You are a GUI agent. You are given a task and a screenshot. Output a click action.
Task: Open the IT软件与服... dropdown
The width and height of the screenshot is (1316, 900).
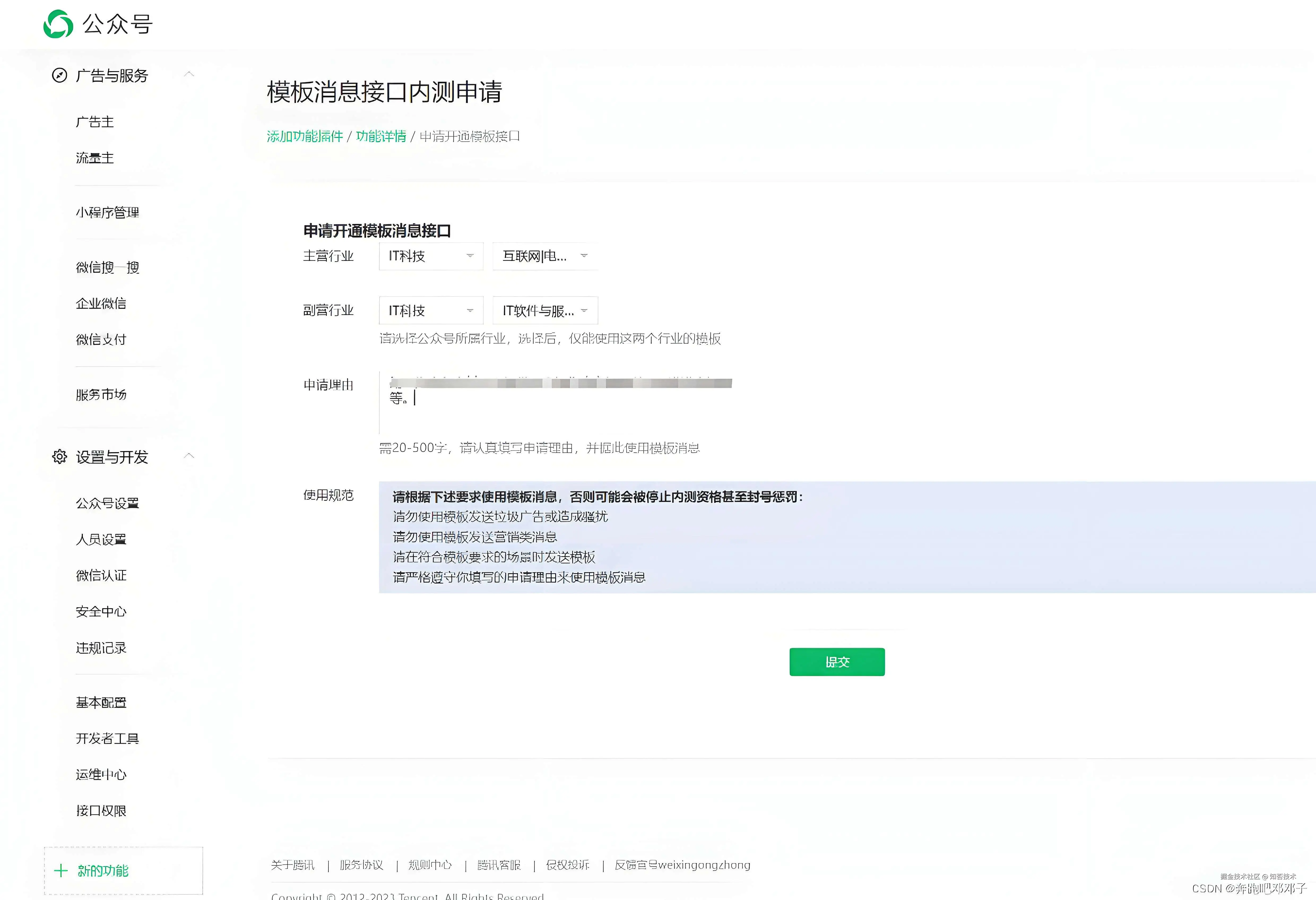(x=545, y=310)
